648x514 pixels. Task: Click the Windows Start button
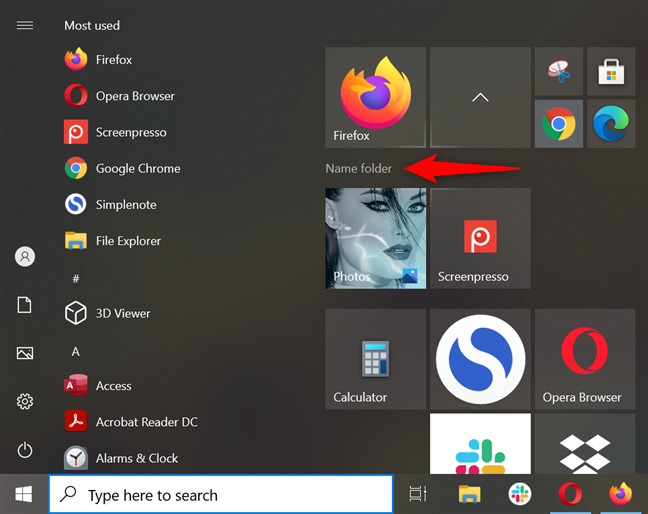coord(24,494)
